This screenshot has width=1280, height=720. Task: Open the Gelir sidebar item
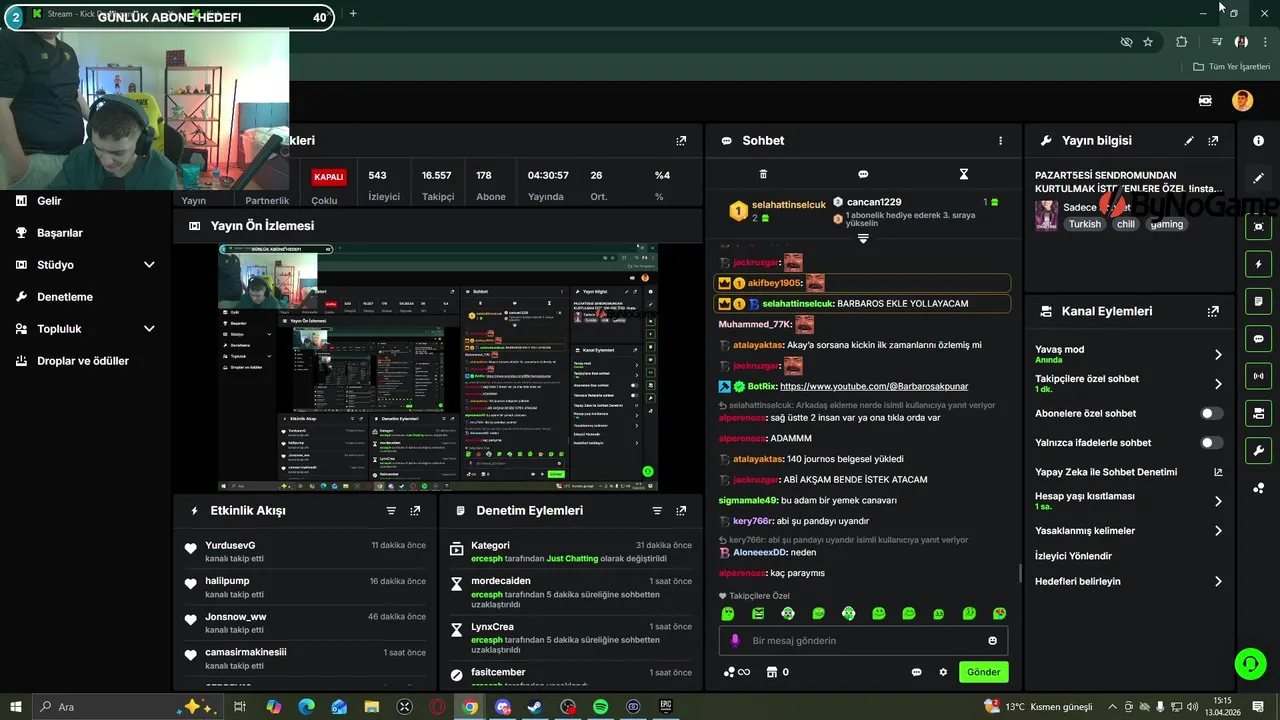click(49, 201)
